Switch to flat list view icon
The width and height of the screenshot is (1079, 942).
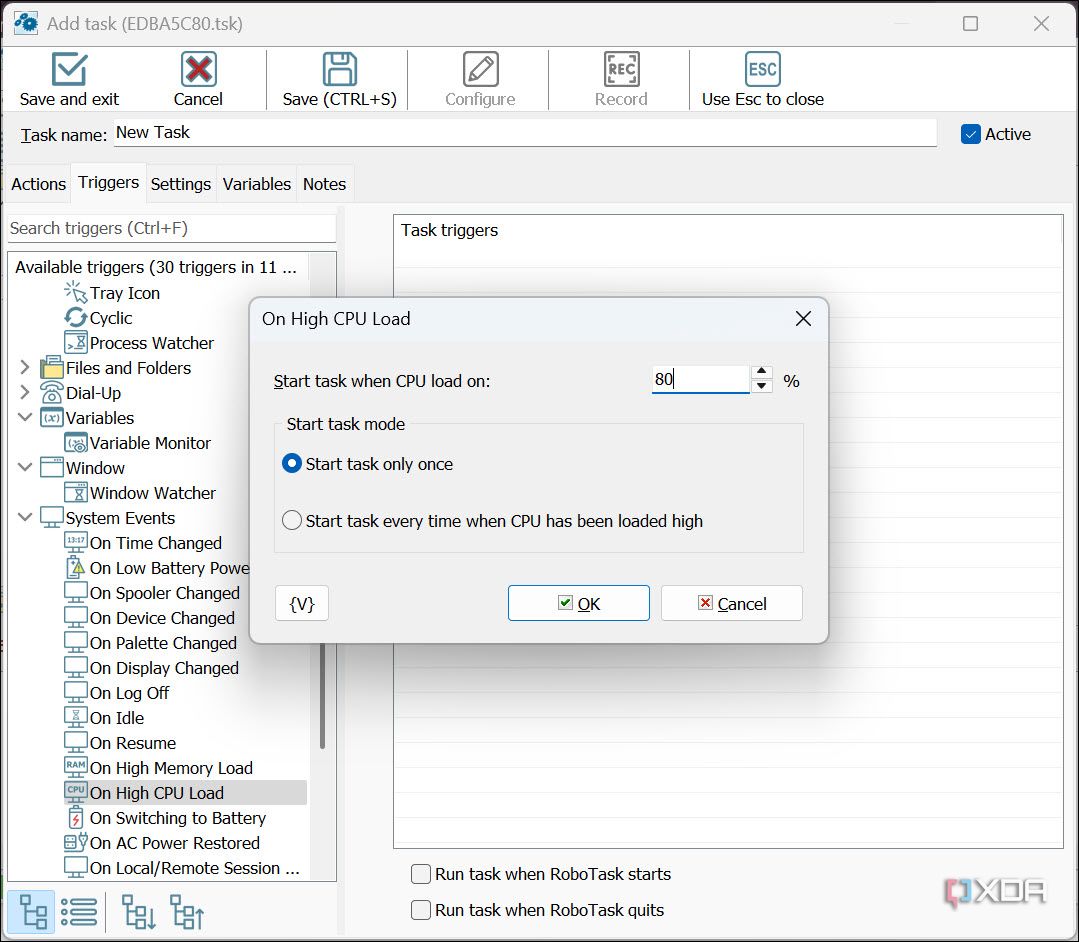(78, 912)
